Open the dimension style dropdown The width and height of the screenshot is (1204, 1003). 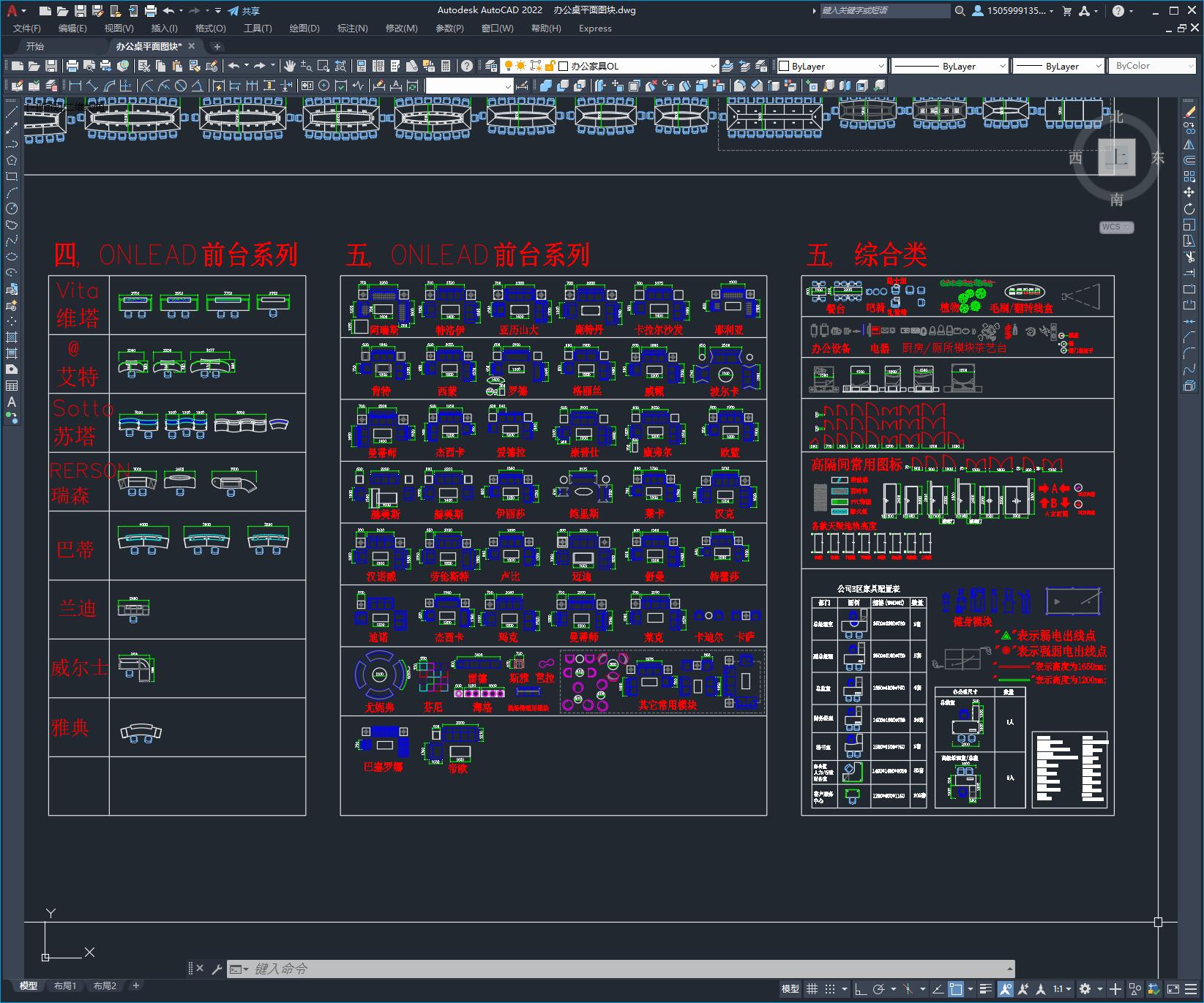coord(469,86)
